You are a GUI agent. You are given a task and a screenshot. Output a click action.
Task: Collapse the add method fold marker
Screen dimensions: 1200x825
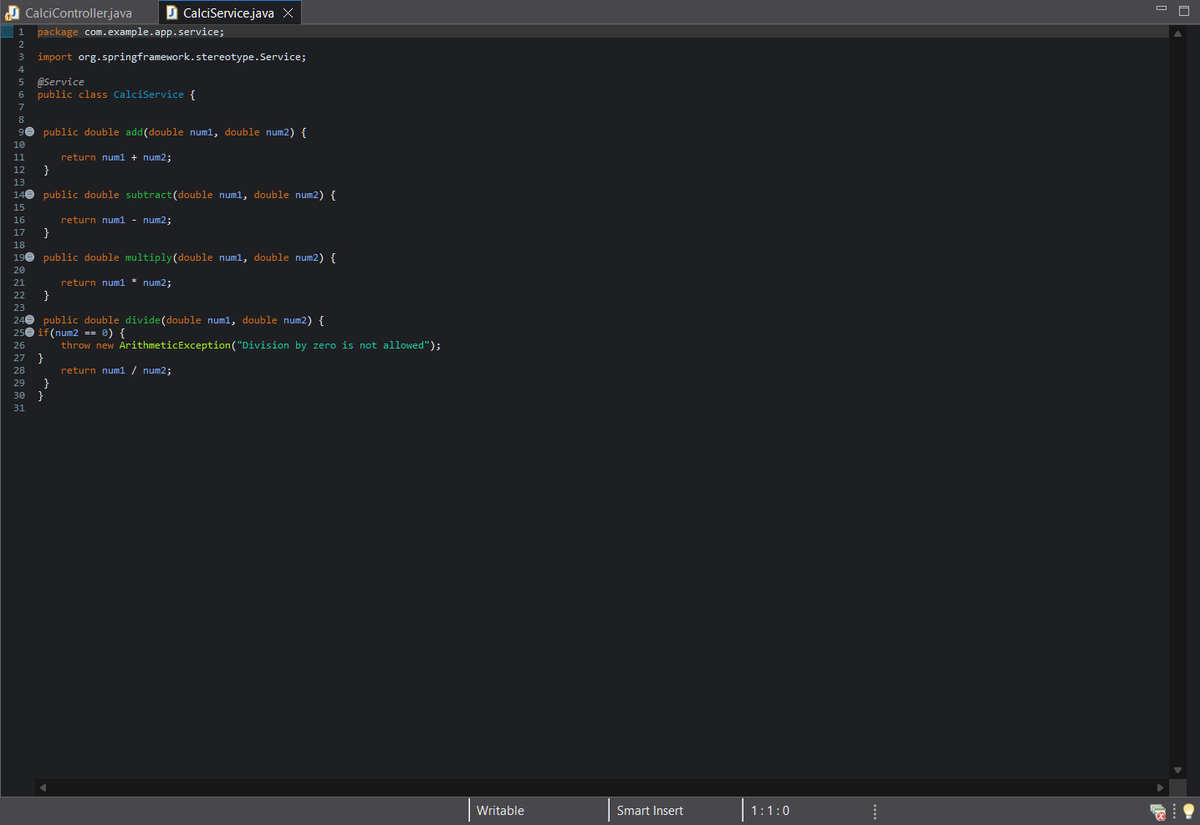[x=30, y=132]
